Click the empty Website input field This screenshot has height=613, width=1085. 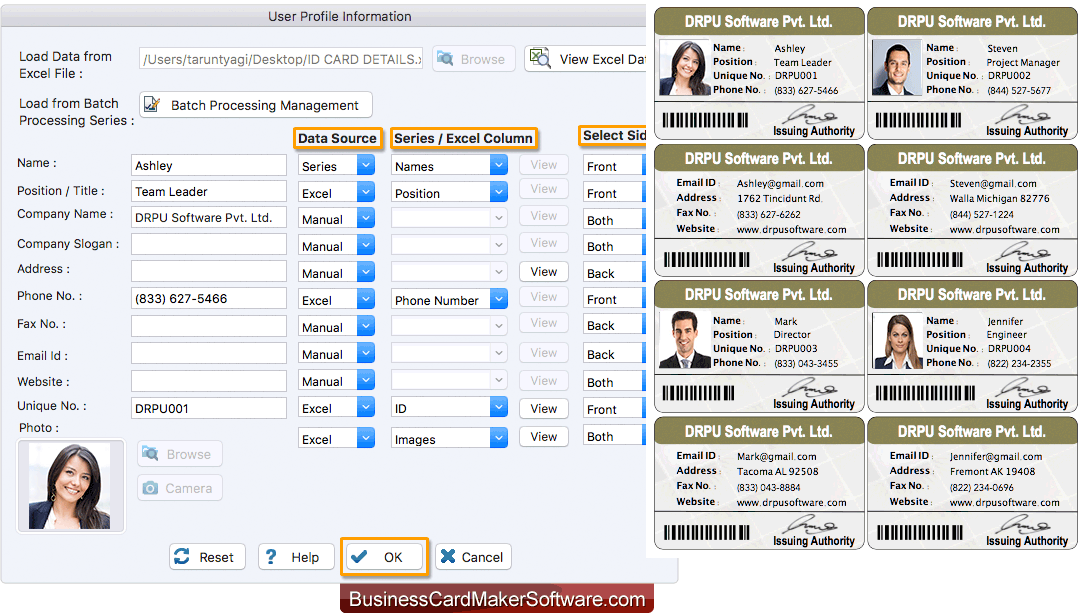coord(208,381)
